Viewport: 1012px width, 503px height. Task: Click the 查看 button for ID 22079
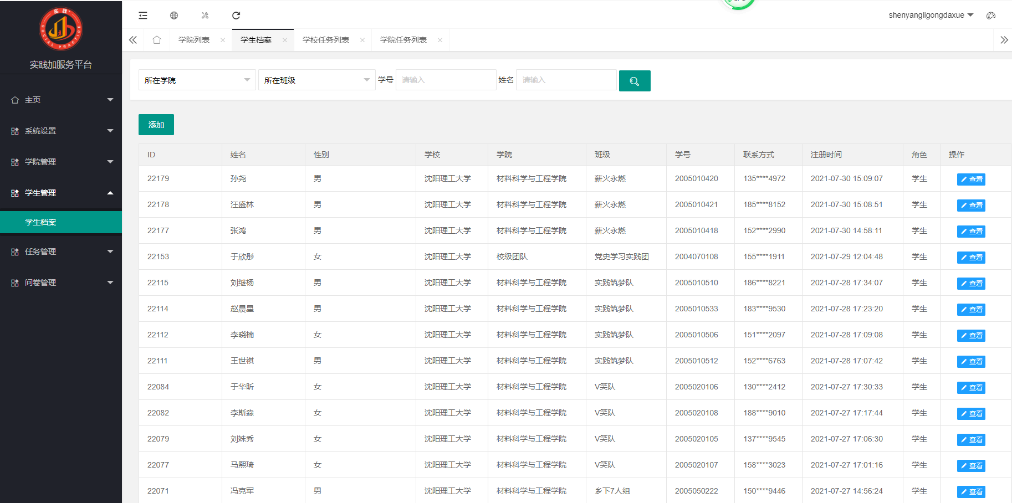pos(971,439)
